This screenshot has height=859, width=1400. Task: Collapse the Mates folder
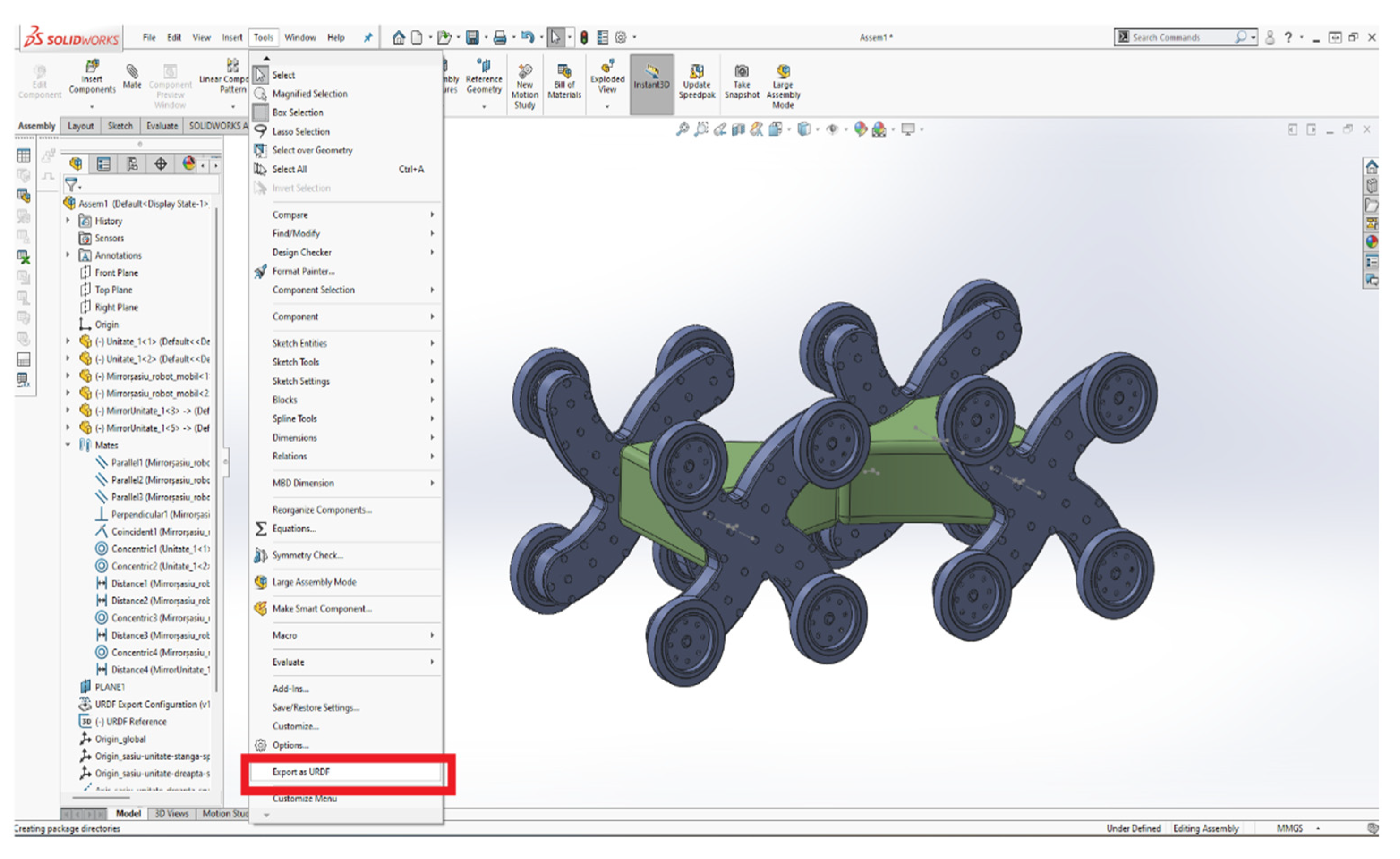(x=68, y=446)
